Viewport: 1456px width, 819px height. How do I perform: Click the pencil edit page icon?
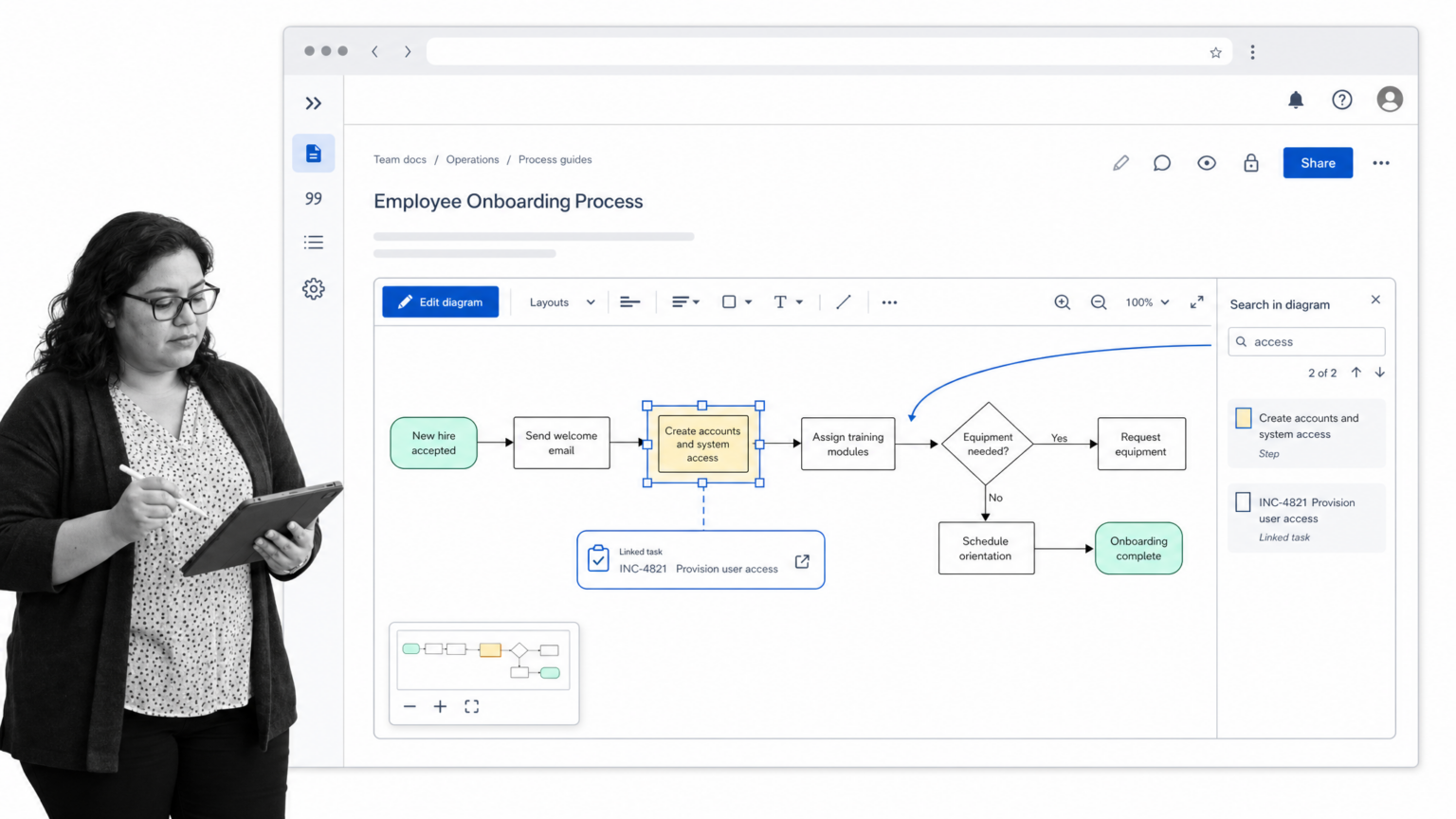pos(1120,163)
